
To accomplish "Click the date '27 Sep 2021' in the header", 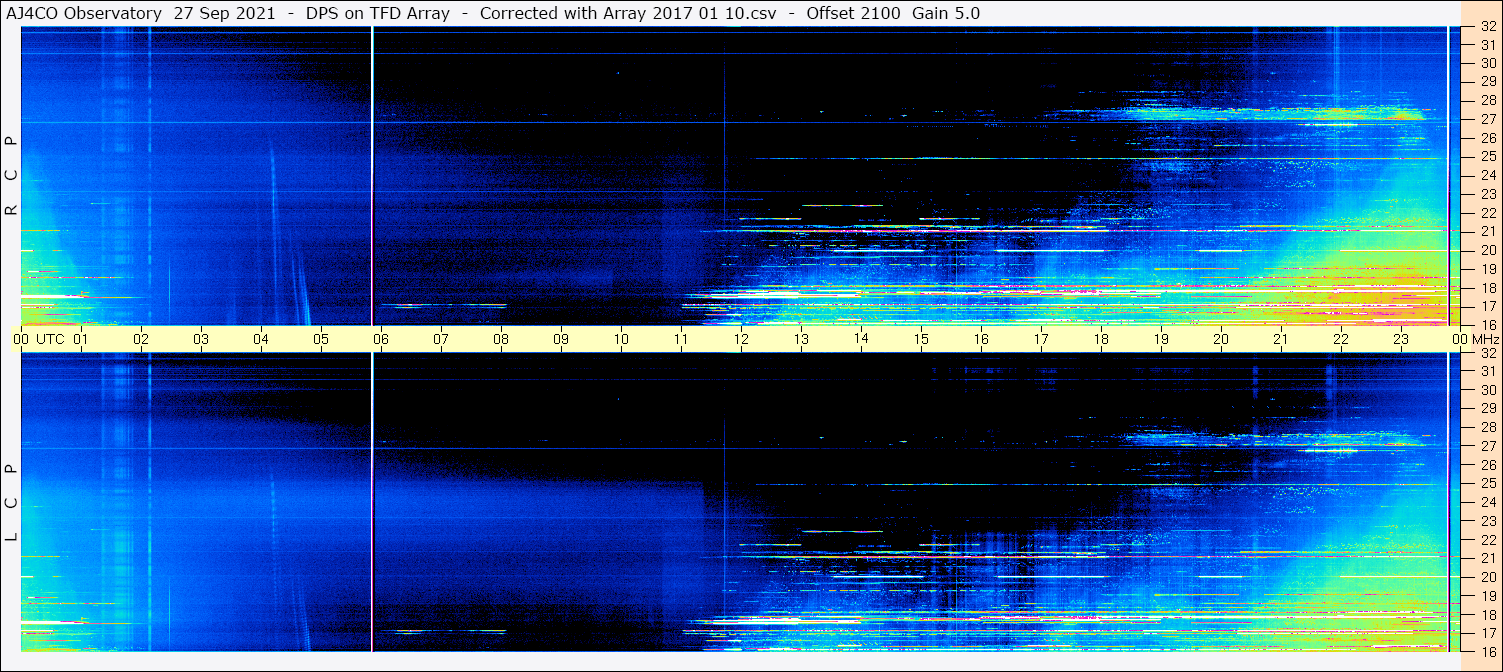I will pos(224,13).
